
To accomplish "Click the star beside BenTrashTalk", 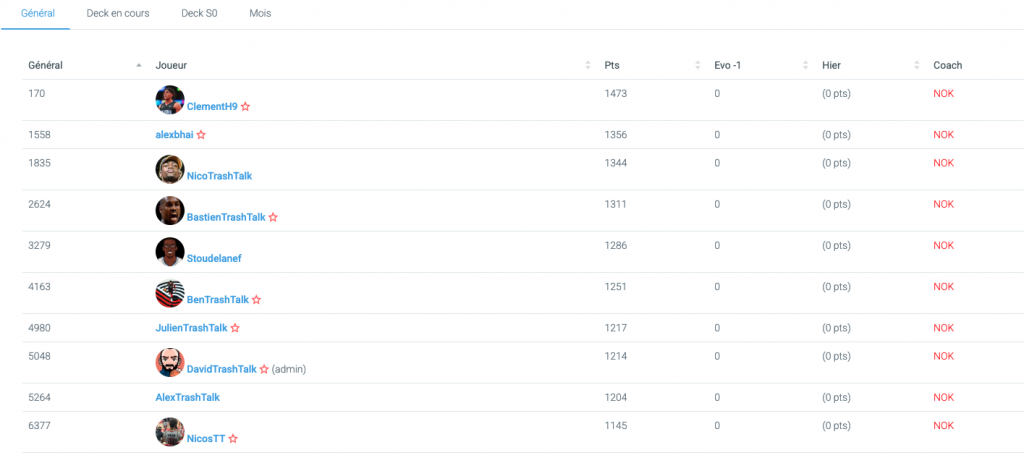I will 257,300.
